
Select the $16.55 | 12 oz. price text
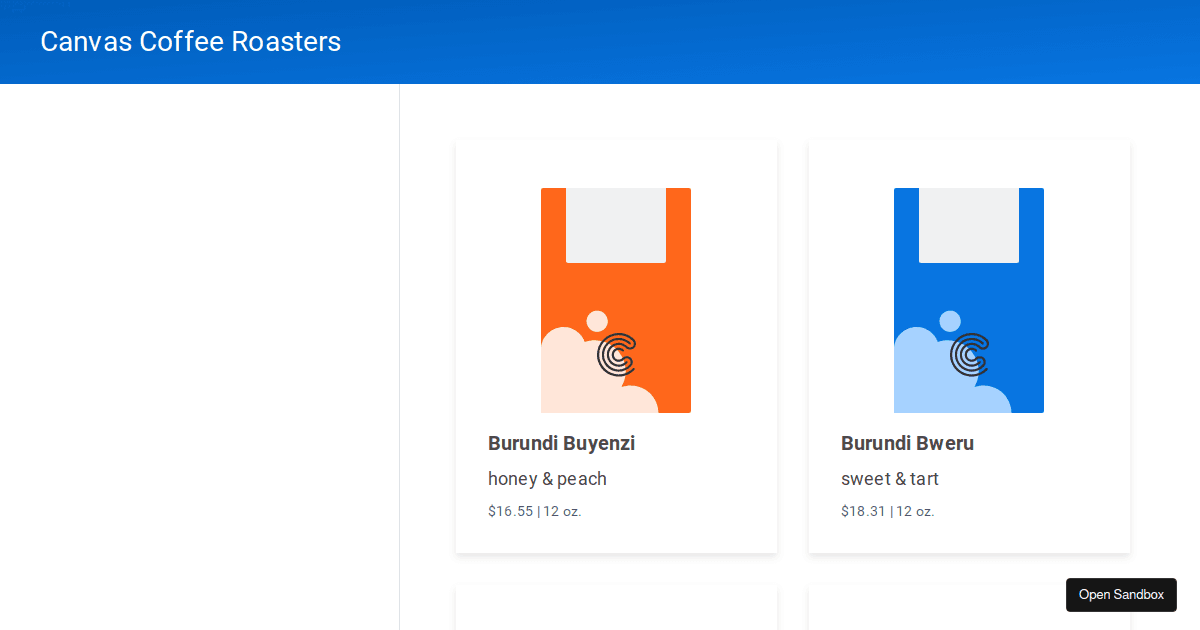[x=534, y=511]
